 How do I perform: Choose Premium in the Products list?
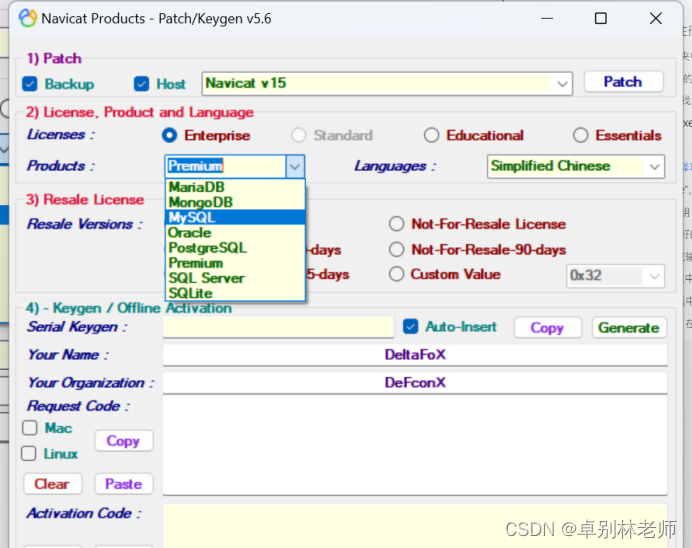pyautogui.click(x=235, y=263)
